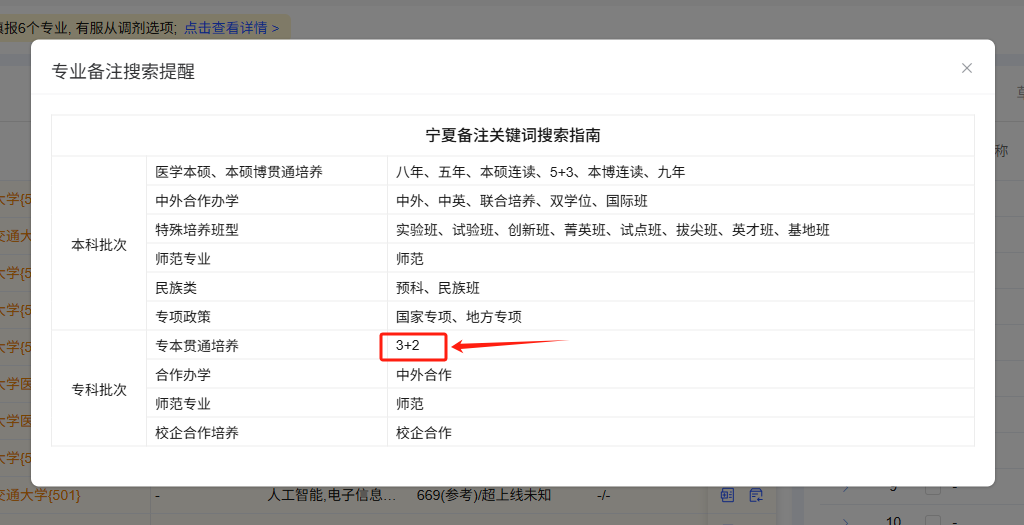Select the 医学本硕、本硕博贯通培养 cell
Image resolution: width=1024 pixels, height=525 pixels.
(267, 172)
